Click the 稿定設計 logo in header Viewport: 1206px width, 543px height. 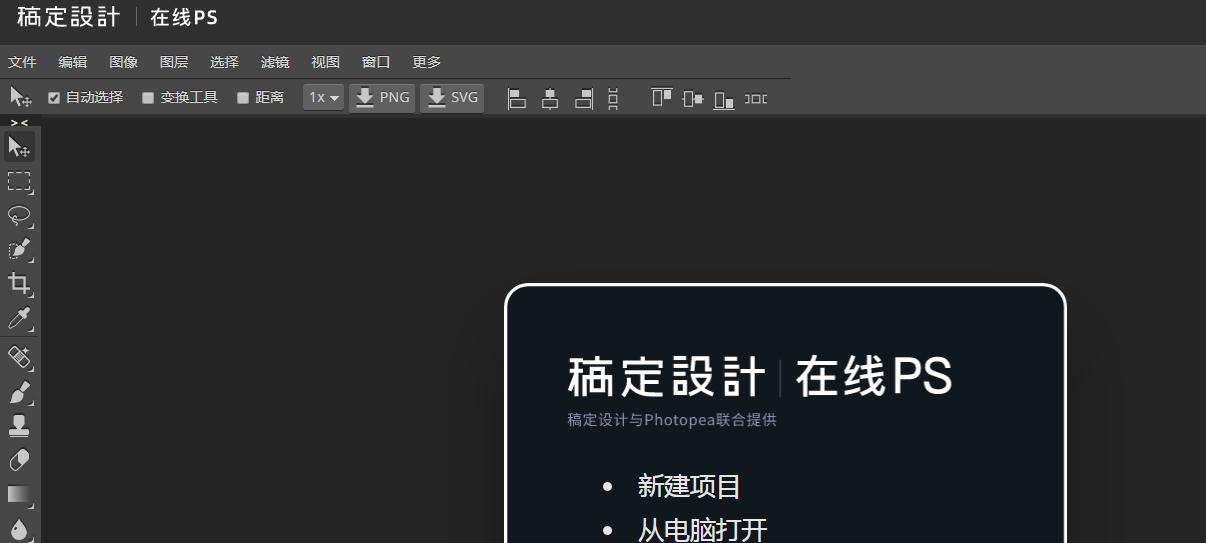[68, 17]
